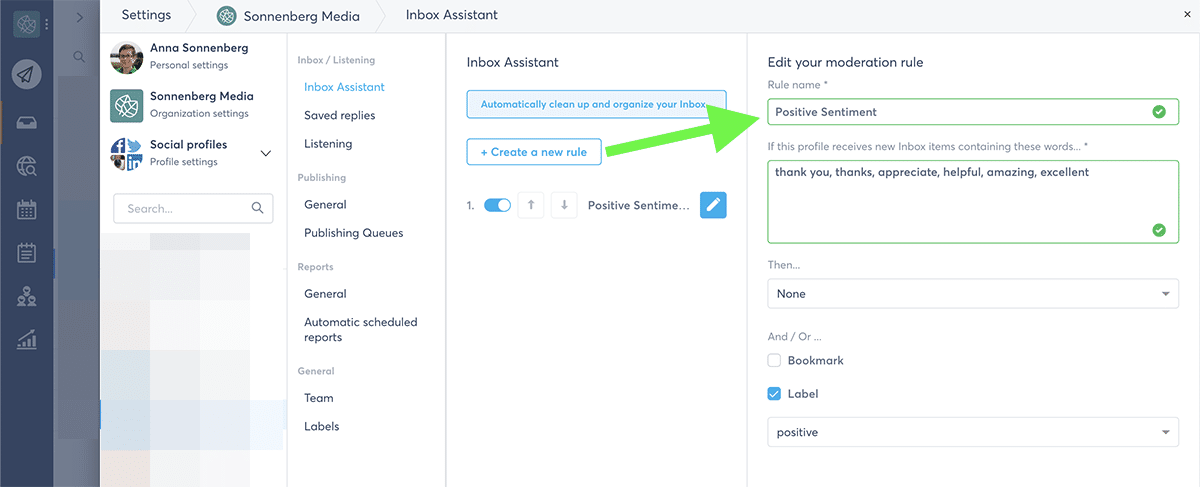Click the Rule name input field
Image resolution: width=1200 pixels, height=487 pixels.
(x=973, y=112)
